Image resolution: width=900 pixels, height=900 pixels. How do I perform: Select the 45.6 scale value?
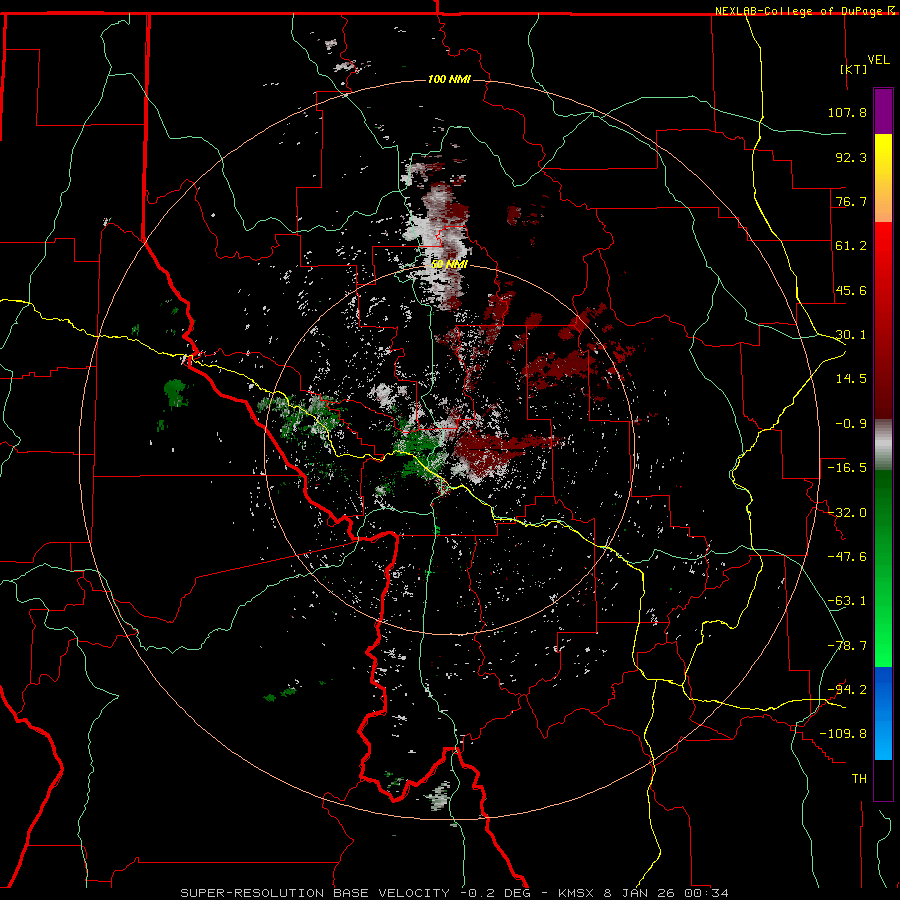pos(851,290)
